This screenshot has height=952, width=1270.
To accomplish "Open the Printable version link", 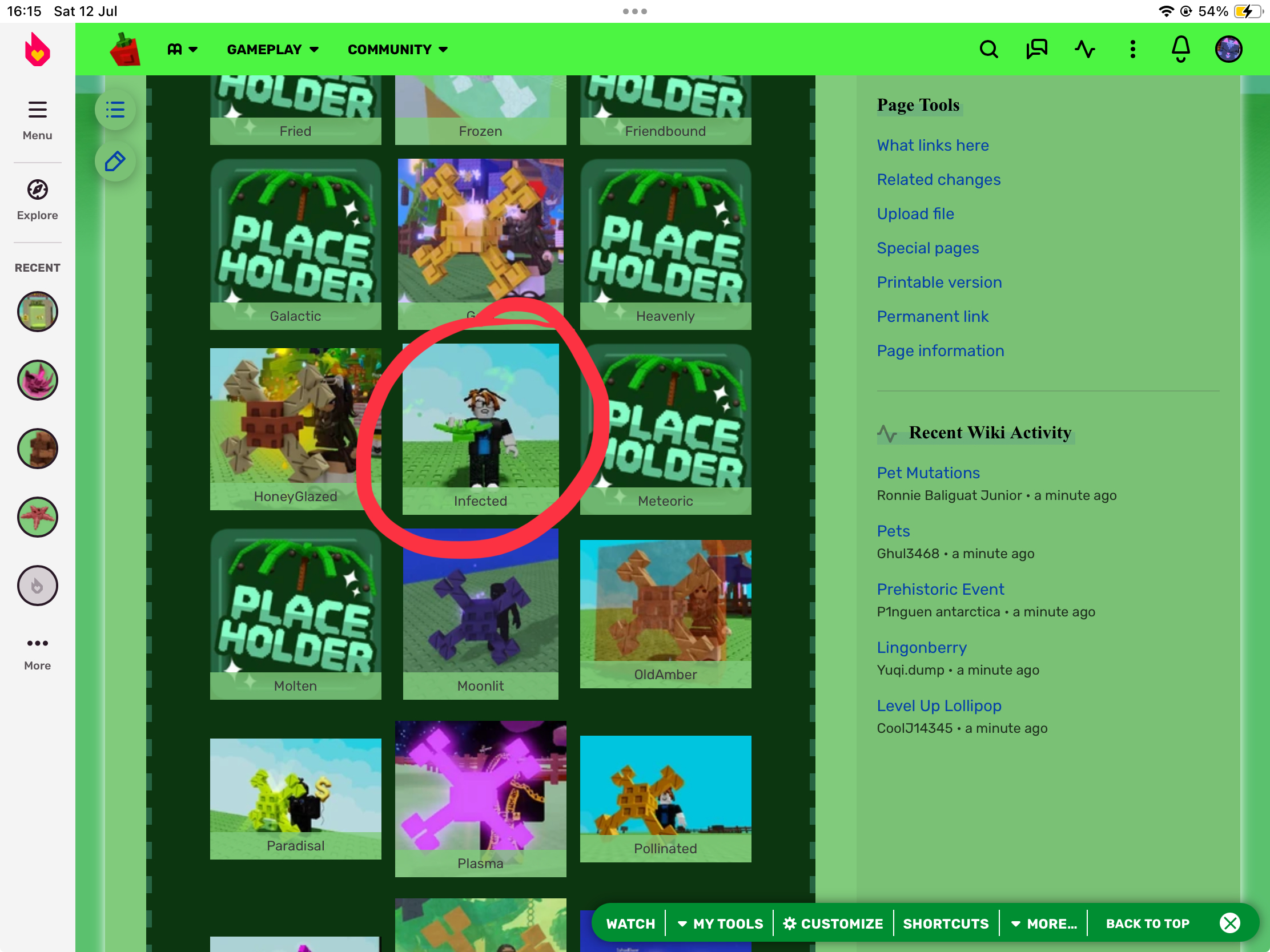I will point(939,283).
